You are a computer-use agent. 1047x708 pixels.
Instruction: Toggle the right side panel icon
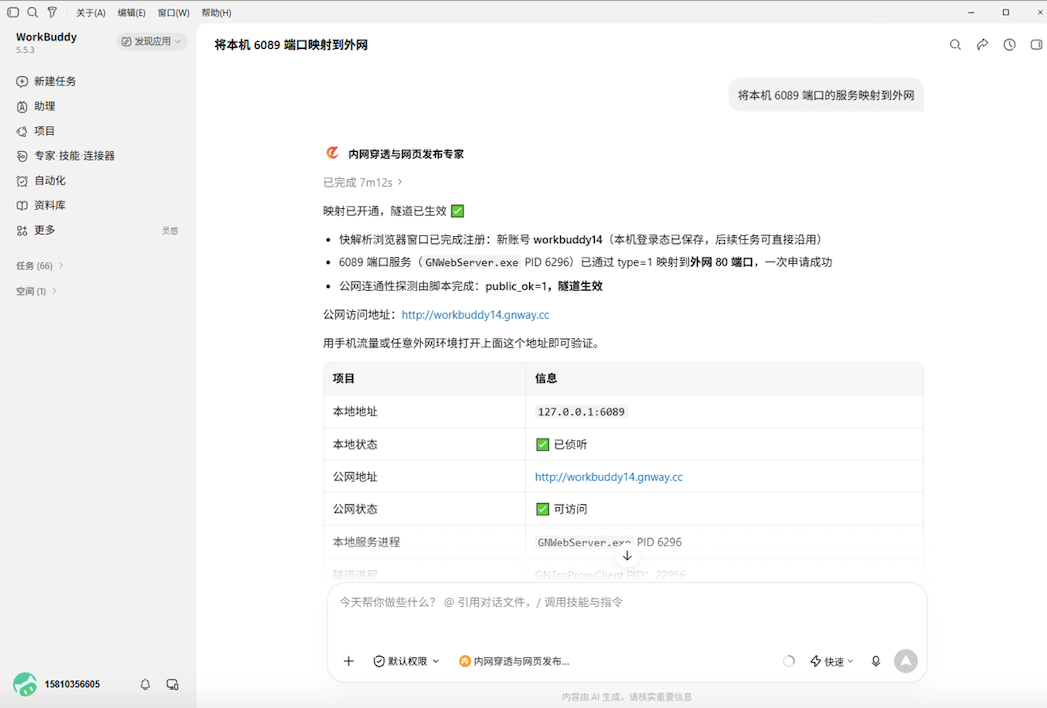pyautogui.click(x=1036, y=45)
